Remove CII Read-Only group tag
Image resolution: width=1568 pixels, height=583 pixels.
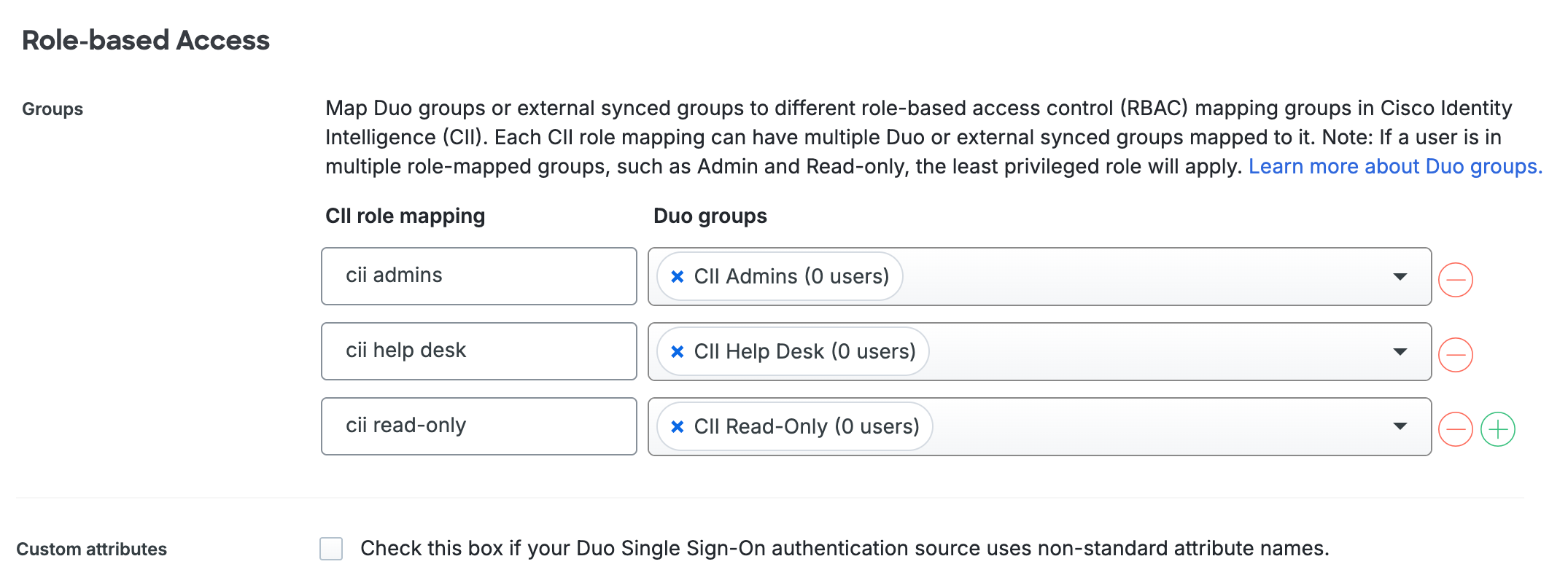coord(678,426)
